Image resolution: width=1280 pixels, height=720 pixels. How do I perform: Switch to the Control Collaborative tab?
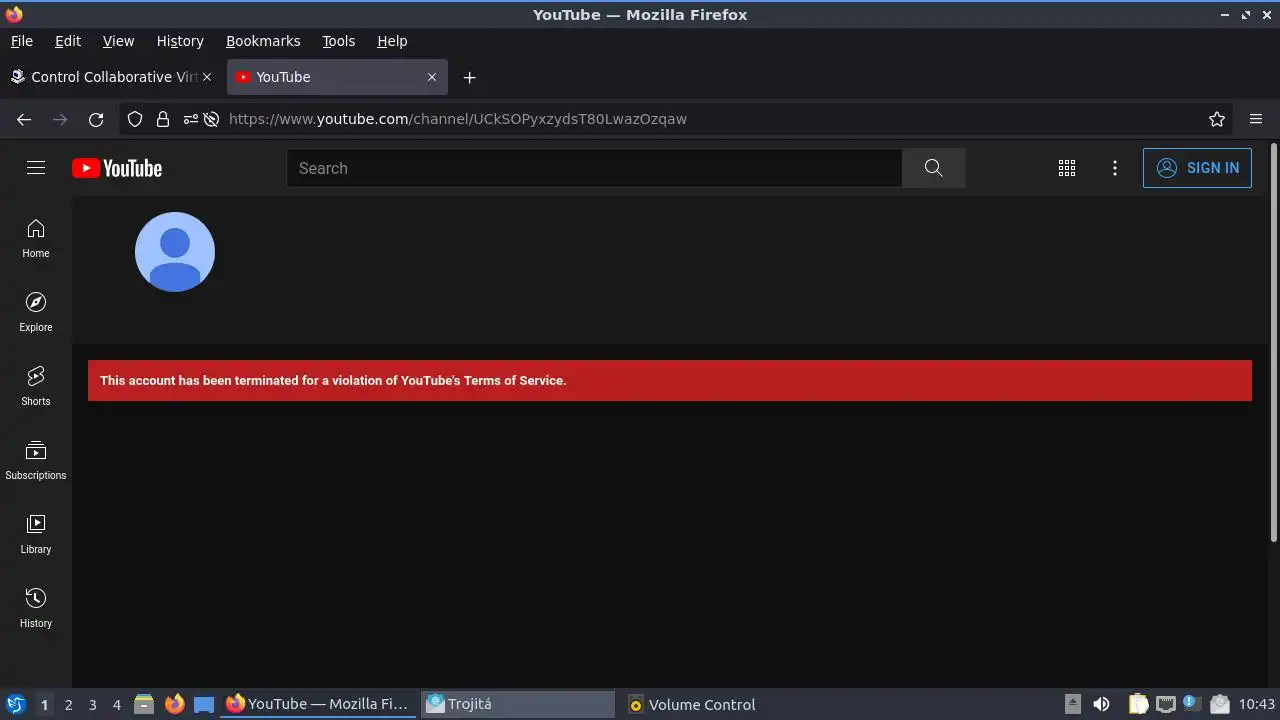(x=111, y=77)
